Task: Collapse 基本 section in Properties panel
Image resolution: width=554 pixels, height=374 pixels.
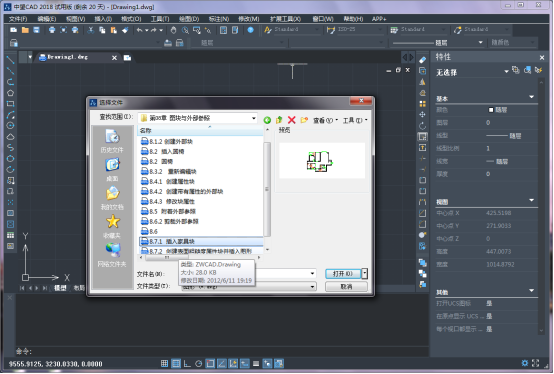Action: click(531, 97)
